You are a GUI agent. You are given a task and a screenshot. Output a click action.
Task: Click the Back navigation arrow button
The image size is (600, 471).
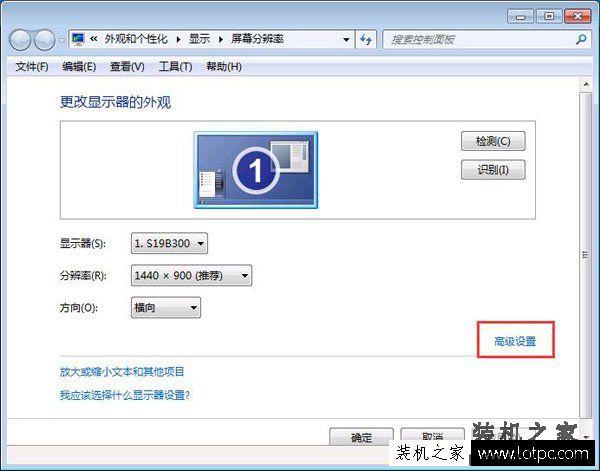(20, 40)
